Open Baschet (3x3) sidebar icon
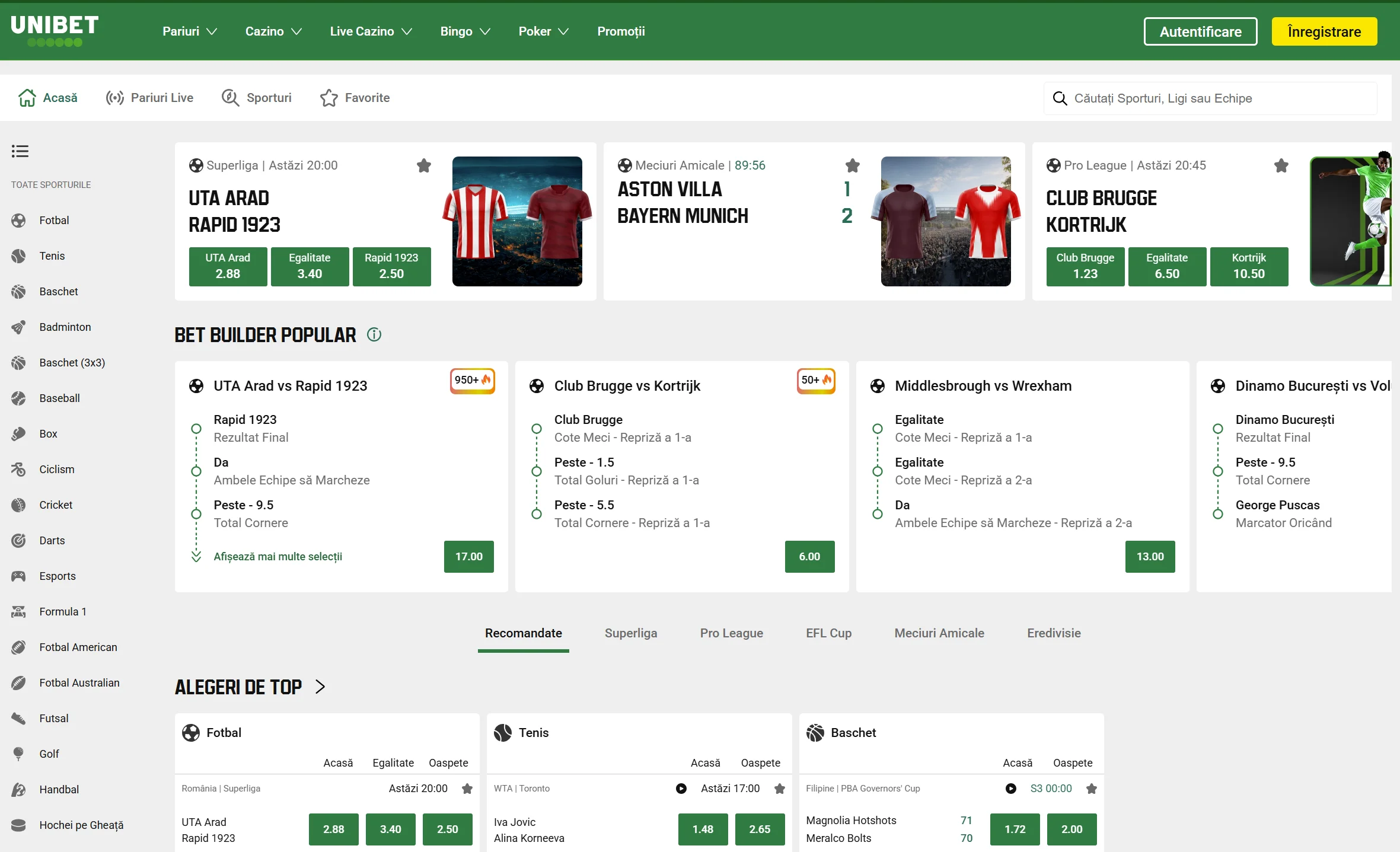Viewport: 1400px width, 852px height. point(18,363)
